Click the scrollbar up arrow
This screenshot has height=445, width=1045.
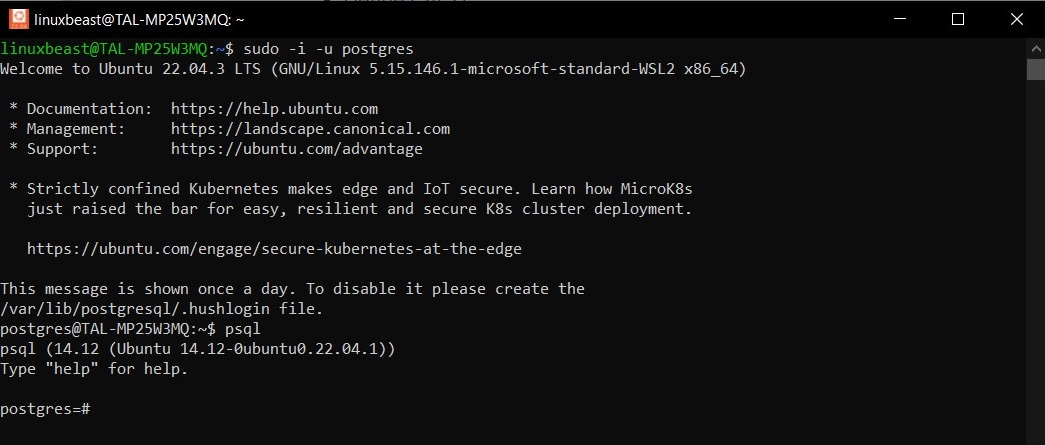[1036, 49]
